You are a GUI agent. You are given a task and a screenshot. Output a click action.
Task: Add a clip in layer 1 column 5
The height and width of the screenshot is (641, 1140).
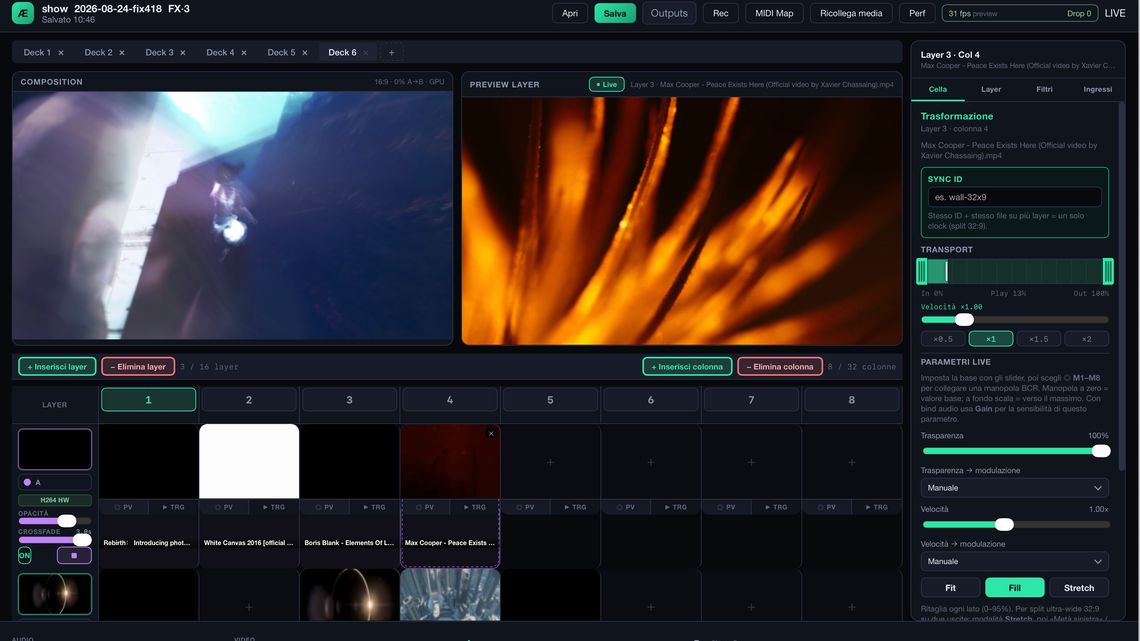tap(550, 462)
